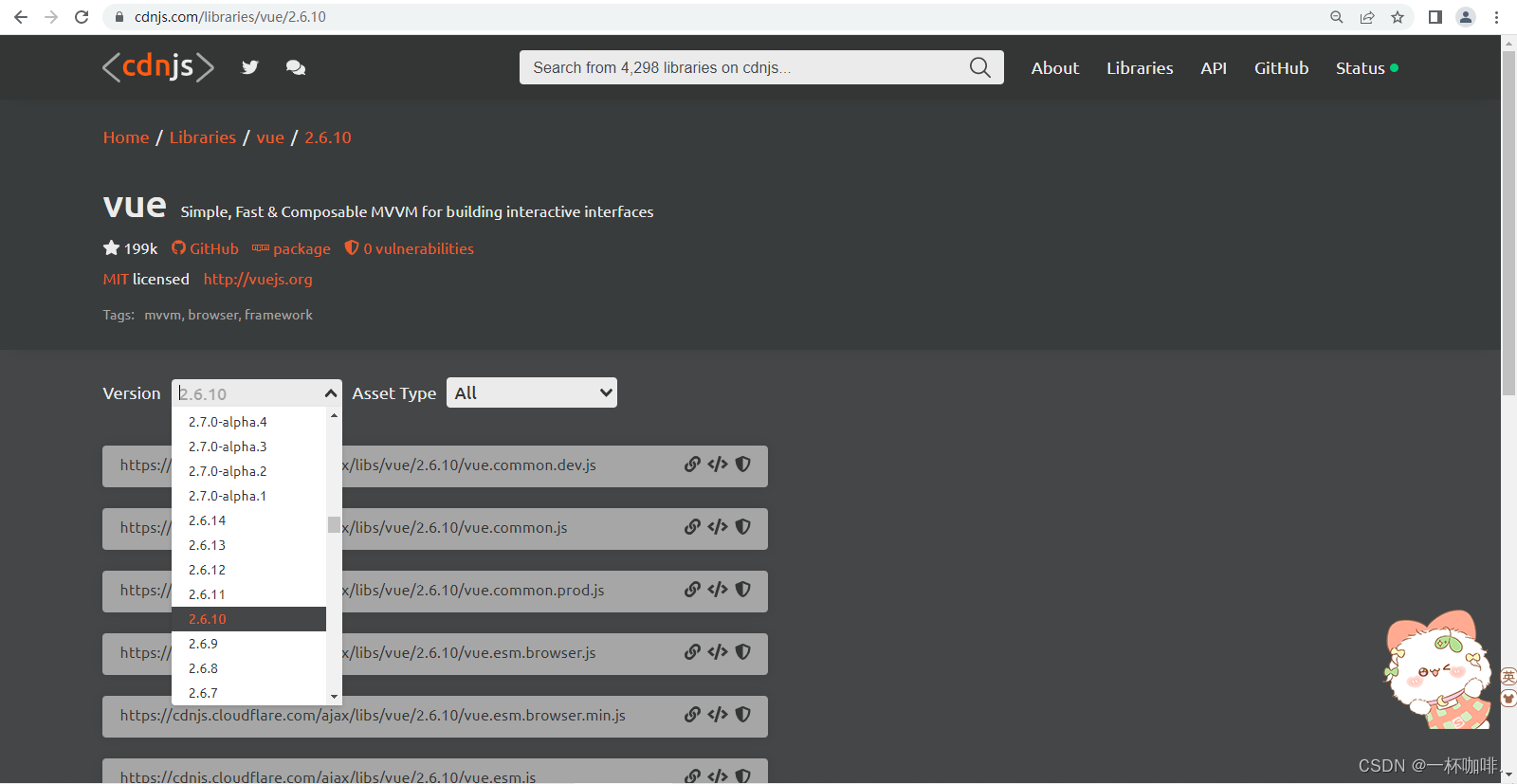Go to Home breadcrumb

tap(126, 137)
